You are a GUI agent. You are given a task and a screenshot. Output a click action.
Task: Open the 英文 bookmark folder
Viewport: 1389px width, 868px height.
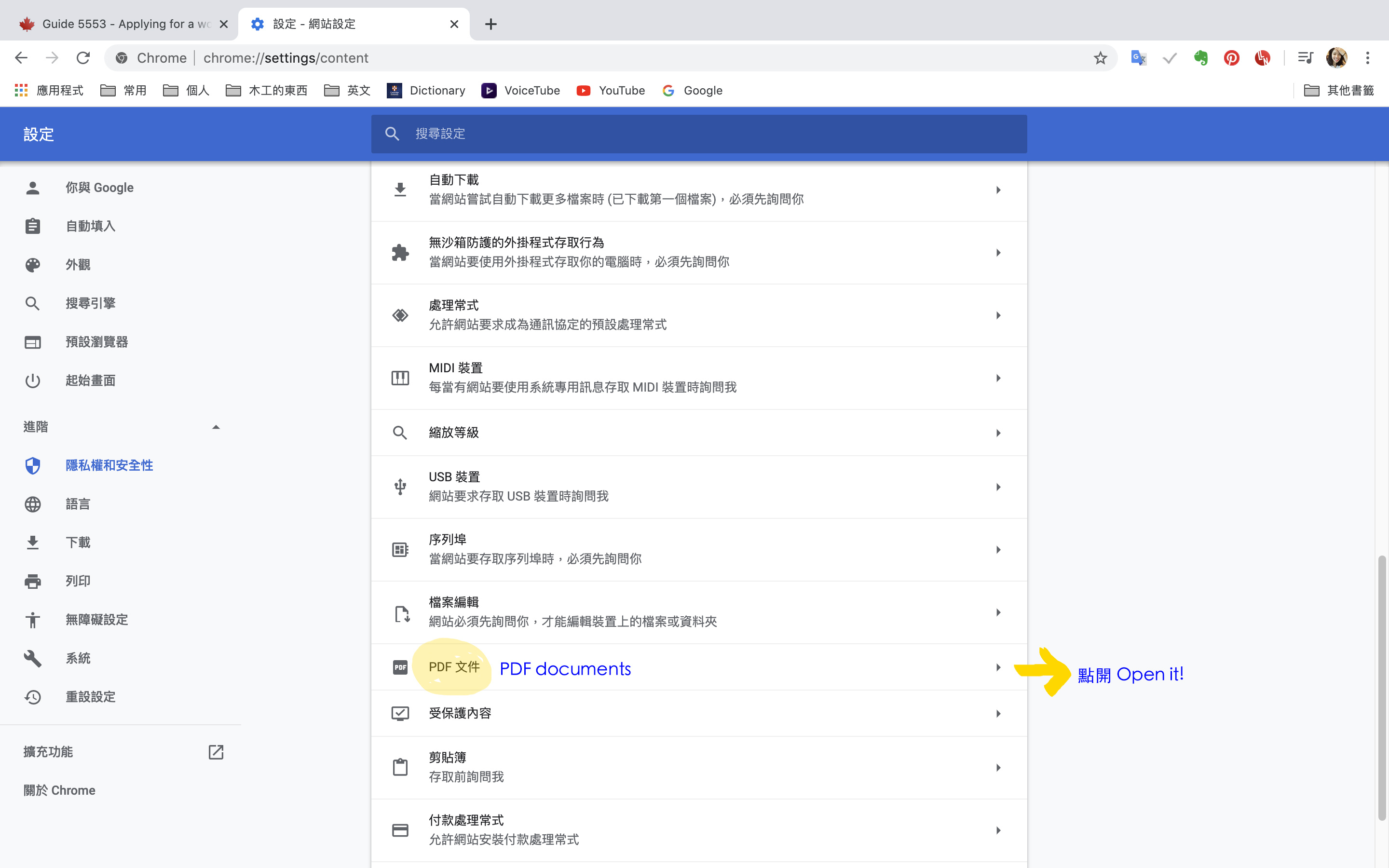(347, 90)
